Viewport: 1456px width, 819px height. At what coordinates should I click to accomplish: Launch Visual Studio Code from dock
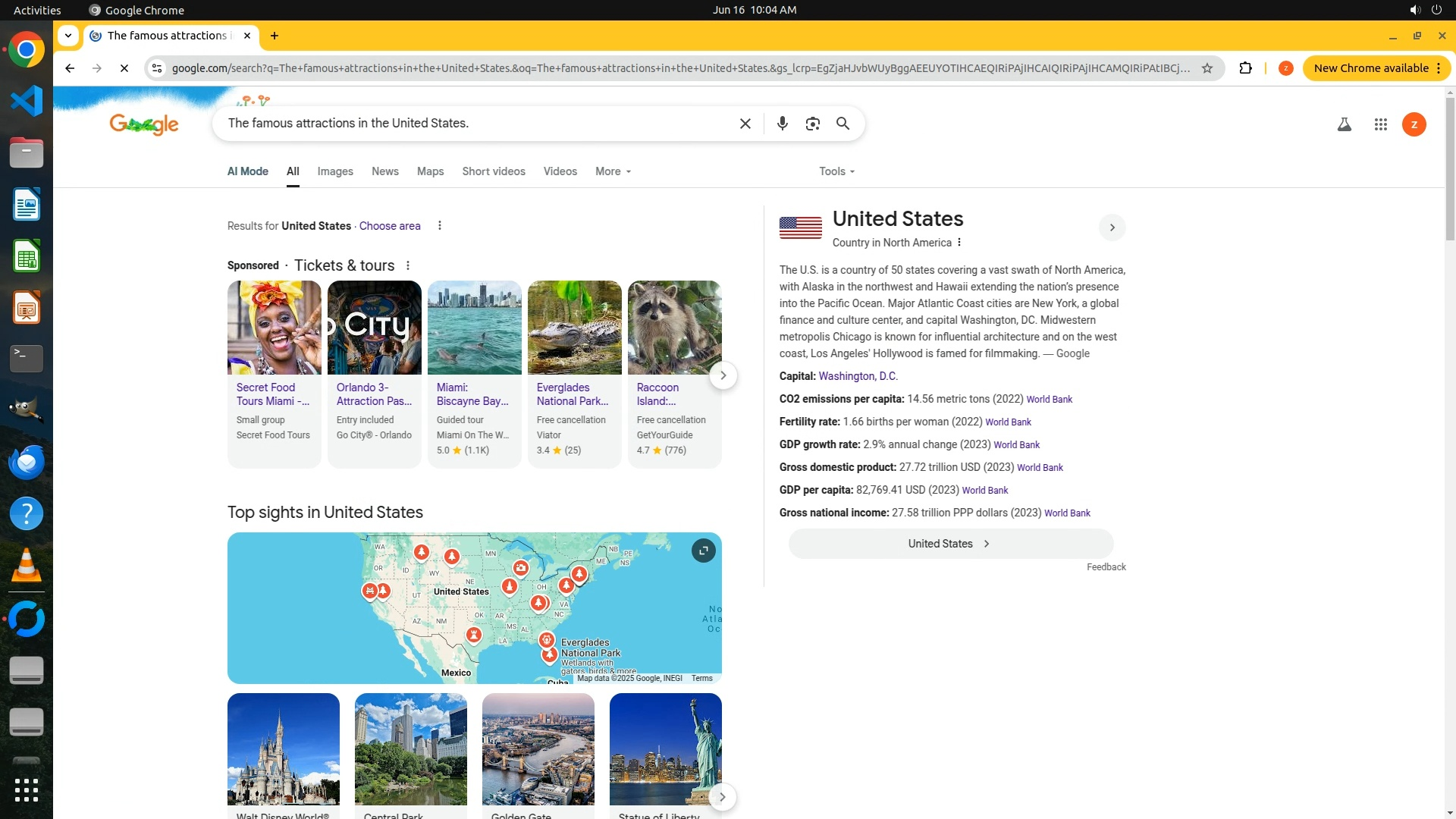27,101
